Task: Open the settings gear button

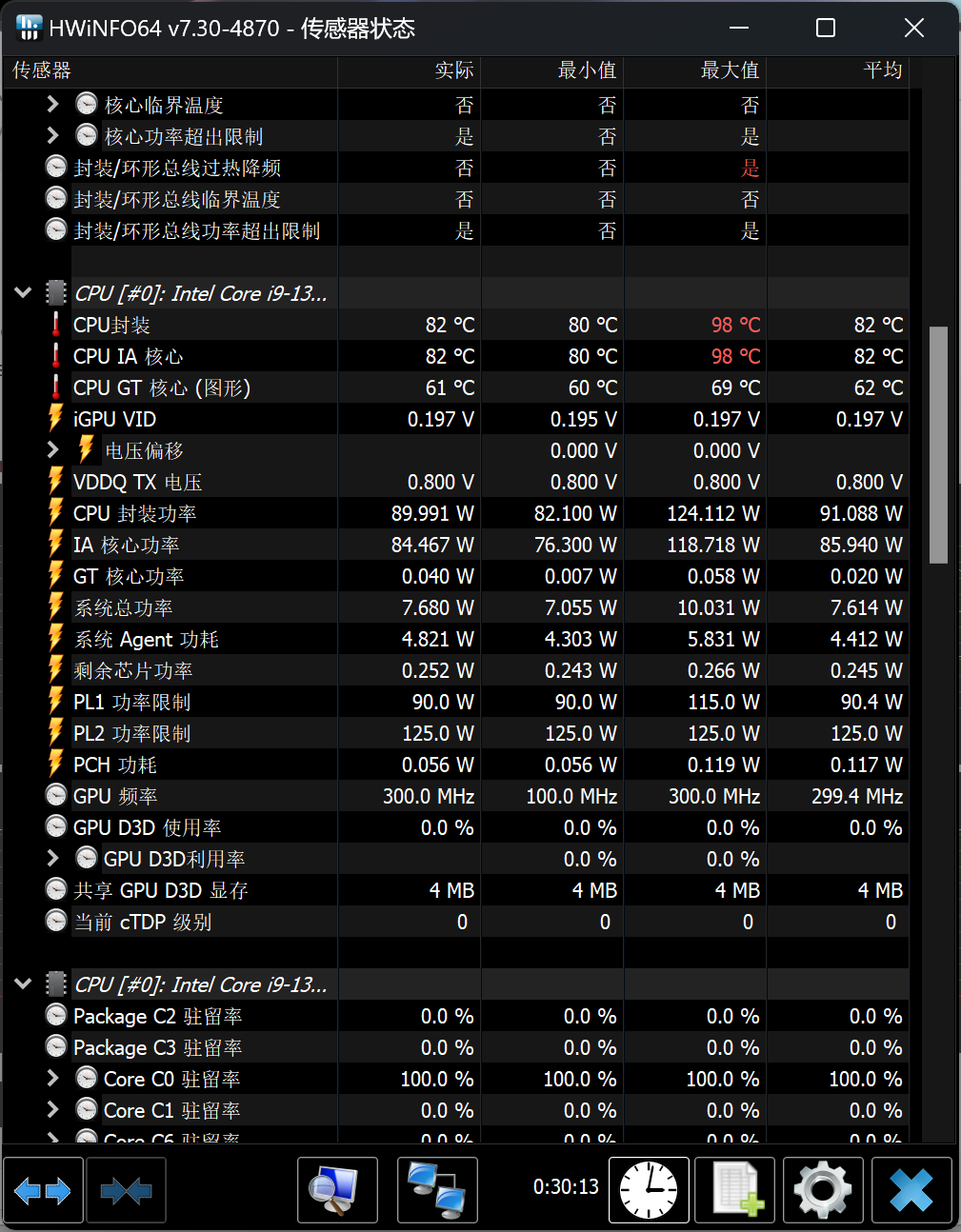Action: [823, 1190]
